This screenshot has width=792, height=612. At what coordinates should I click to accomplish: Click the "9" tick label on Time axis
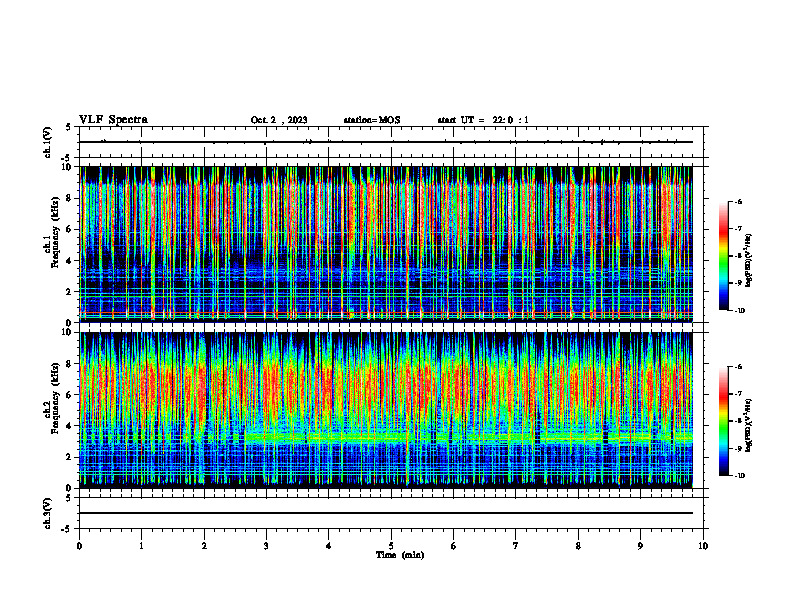tap(640, 546)
